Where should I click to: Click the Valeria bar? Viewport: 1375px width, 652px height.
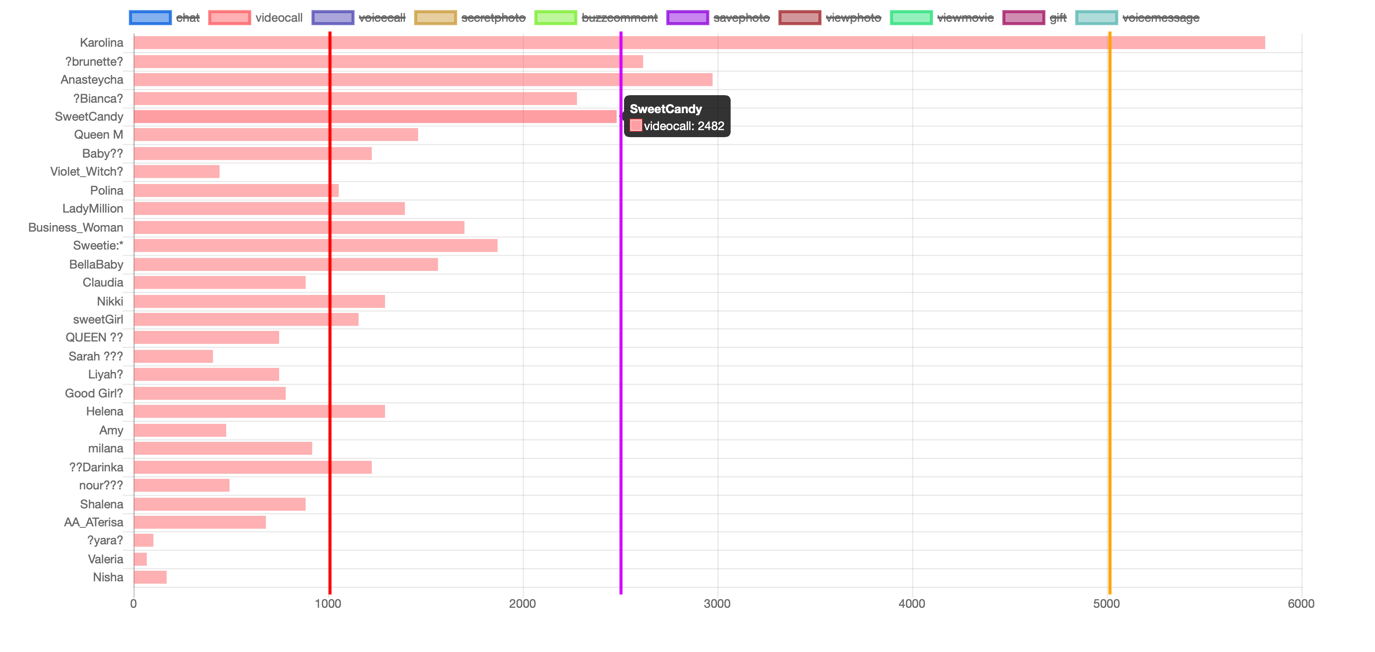coord(140,559)
